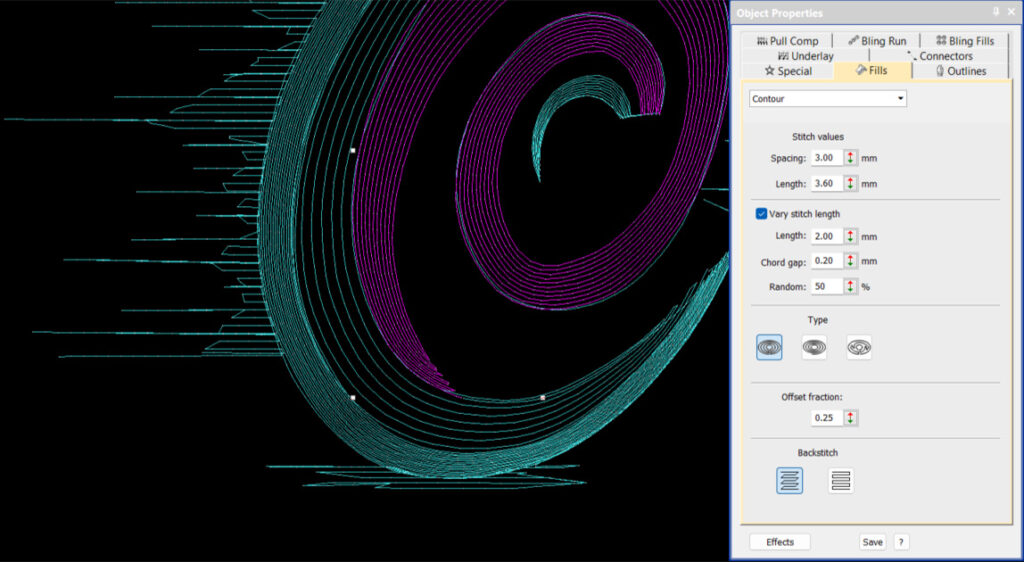Choose the slanted backstitch option
The height and width of the screenshot is (562, 1024).
point(790,480)
